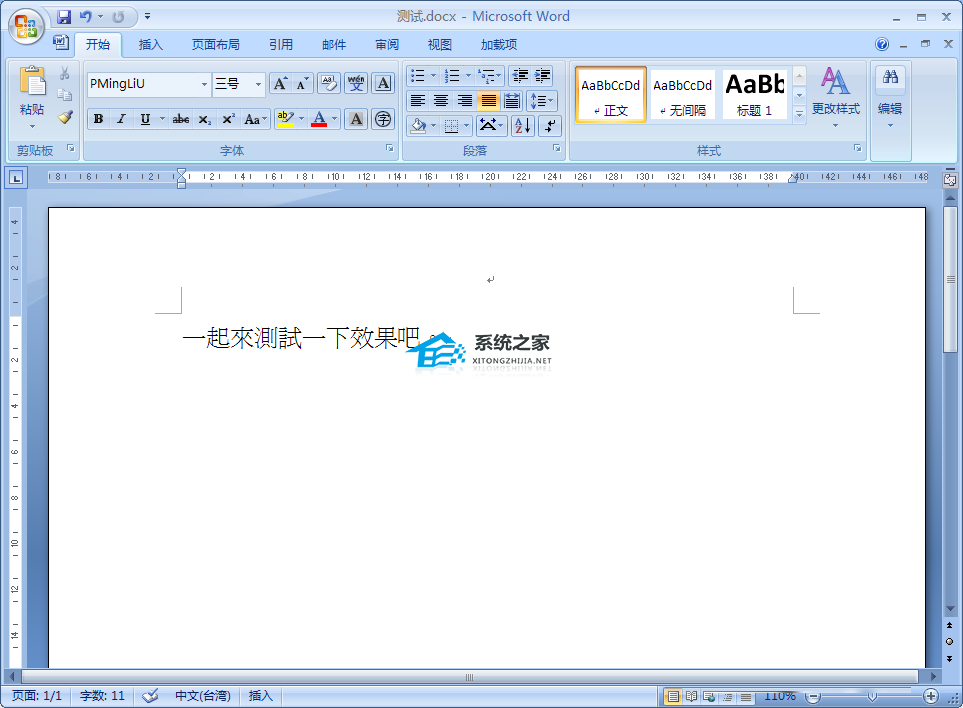The image size is (963, 708).
Task: Open Word help question mark
Action: pyautogui.click(x=882, y=44)
